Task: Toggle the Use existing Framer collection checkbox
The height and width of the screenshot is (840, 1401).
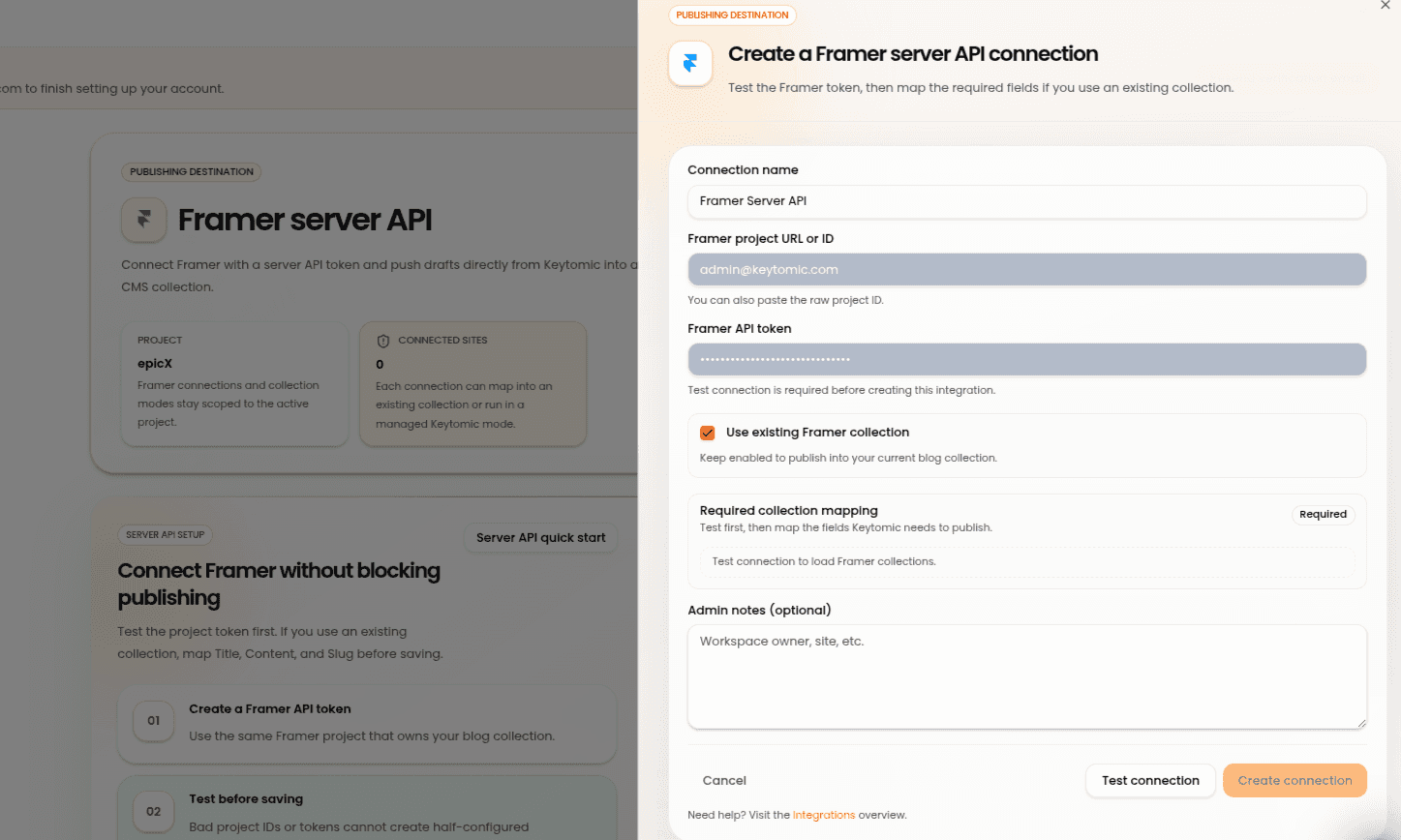Action: tap(708, 433)
